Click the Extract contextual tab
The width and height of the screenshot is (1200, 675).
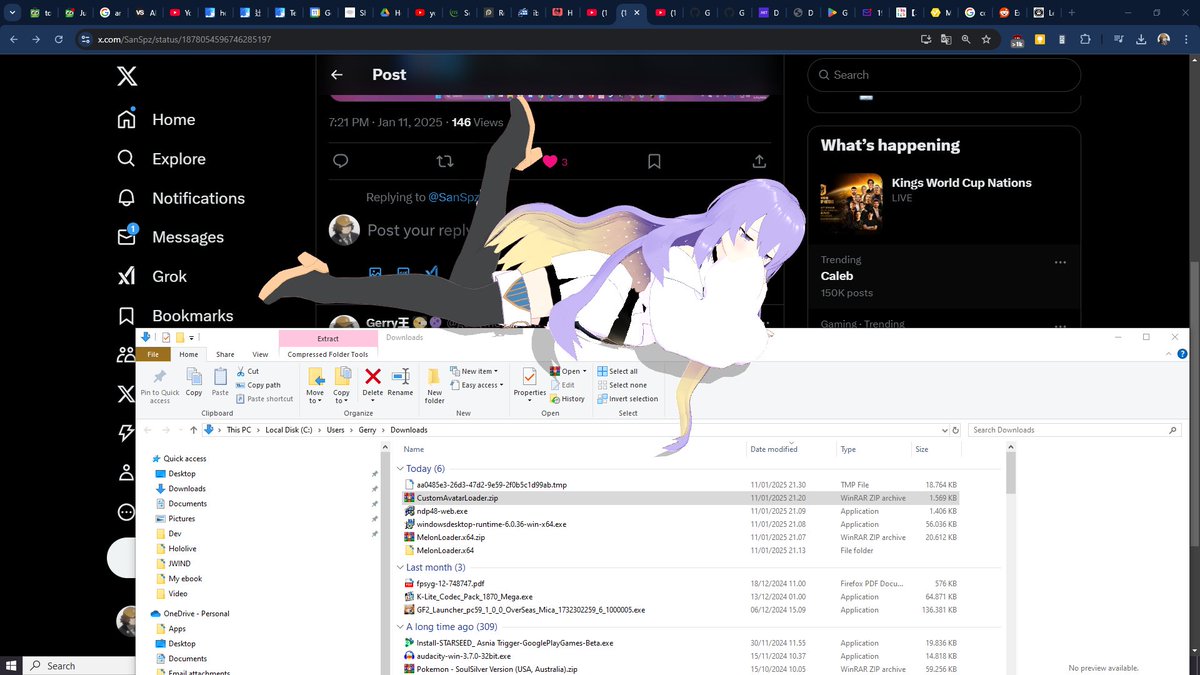coord(327,339)
